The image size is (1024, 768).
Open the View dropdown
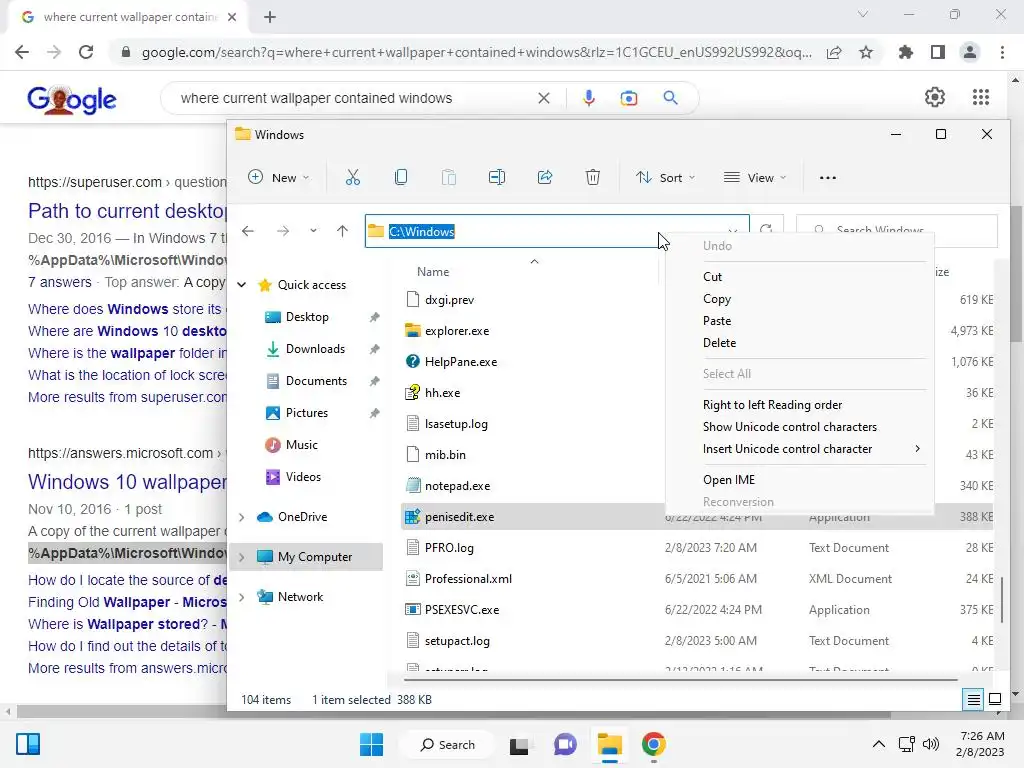(756, 178)
